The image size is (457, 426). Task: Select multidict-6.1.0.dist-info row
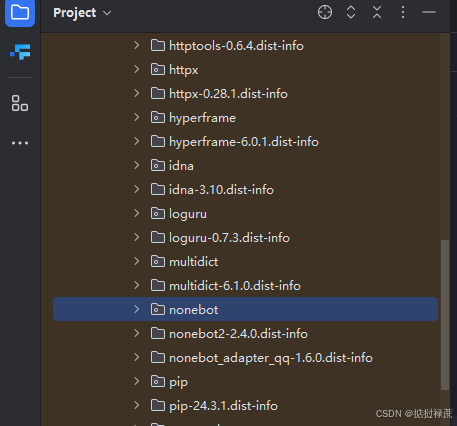(x=245, y=285)
